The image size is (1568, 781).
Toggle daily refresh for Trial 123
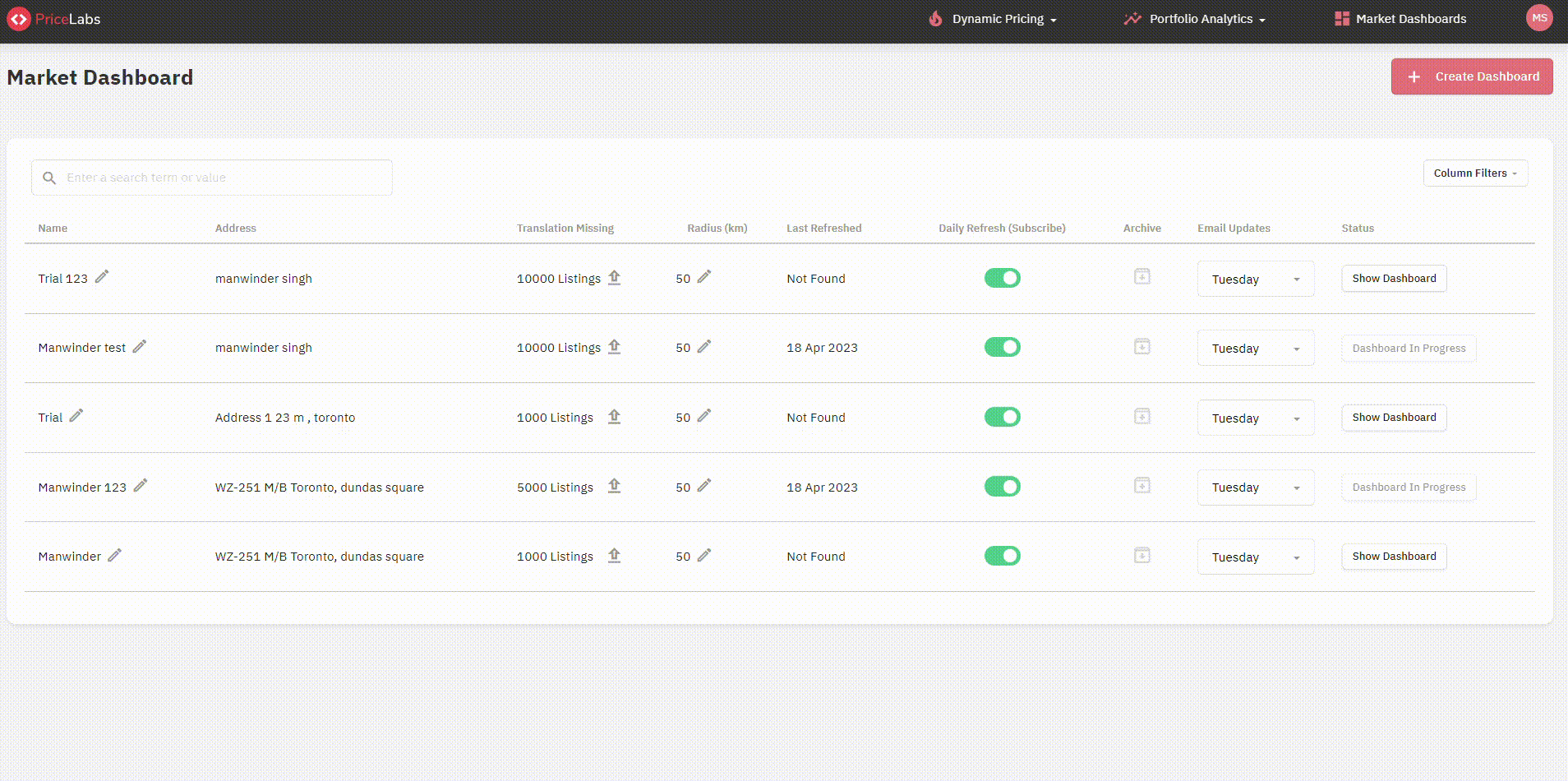tap(1003, 278)
